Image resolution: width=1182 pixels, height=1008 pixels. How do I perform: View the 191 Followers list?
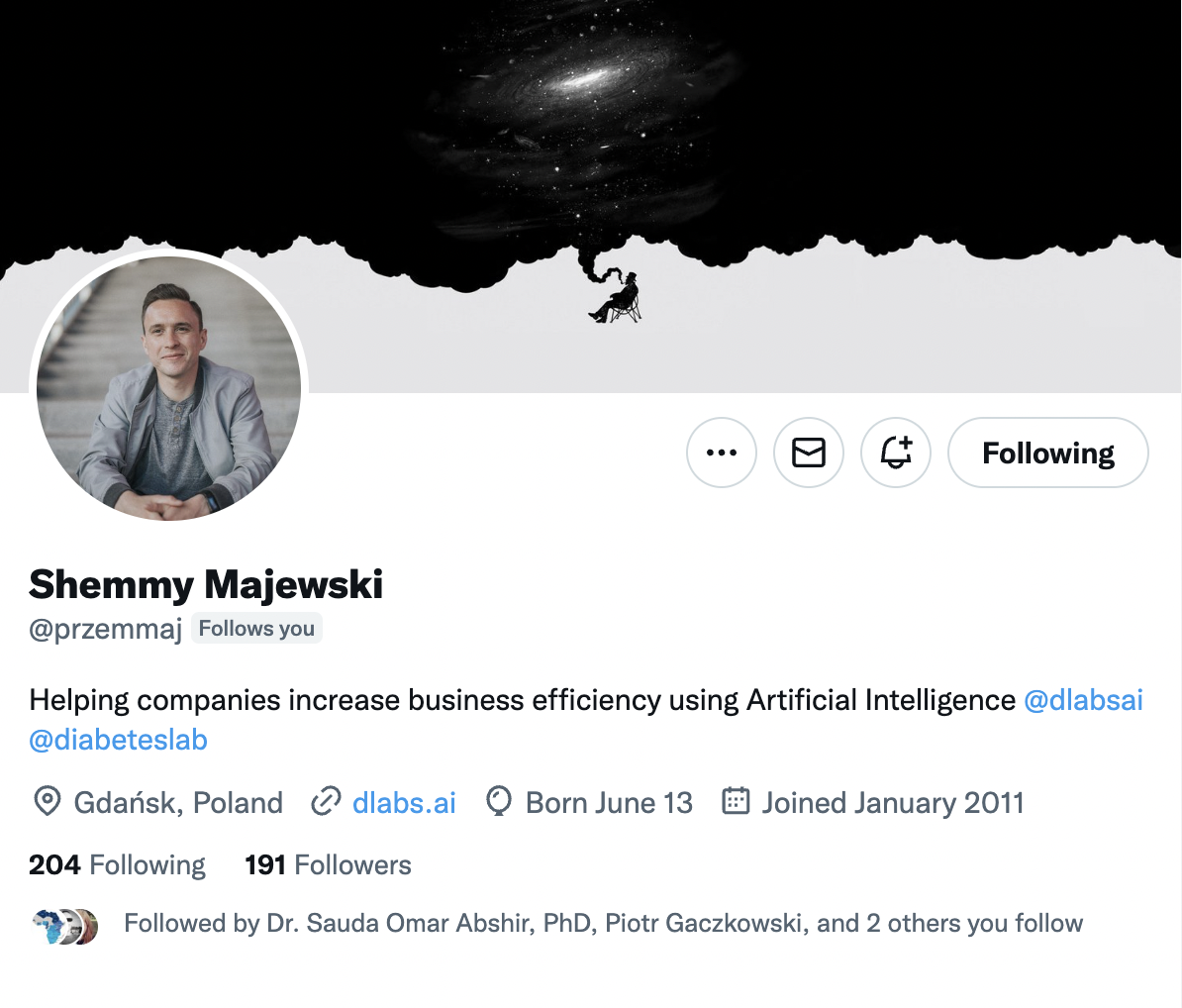pos(328,864)
